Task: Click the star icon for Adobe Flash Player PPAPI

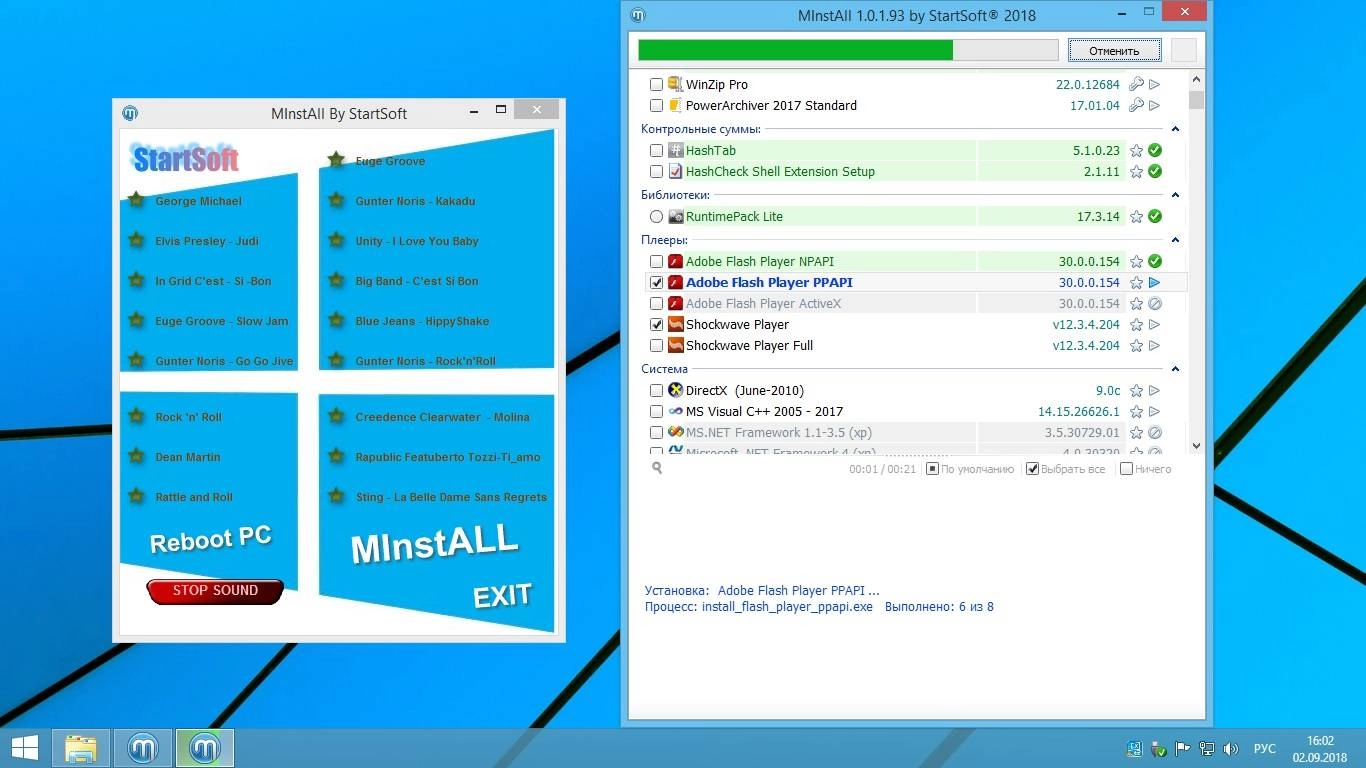Action: (x=1136, y=283)
